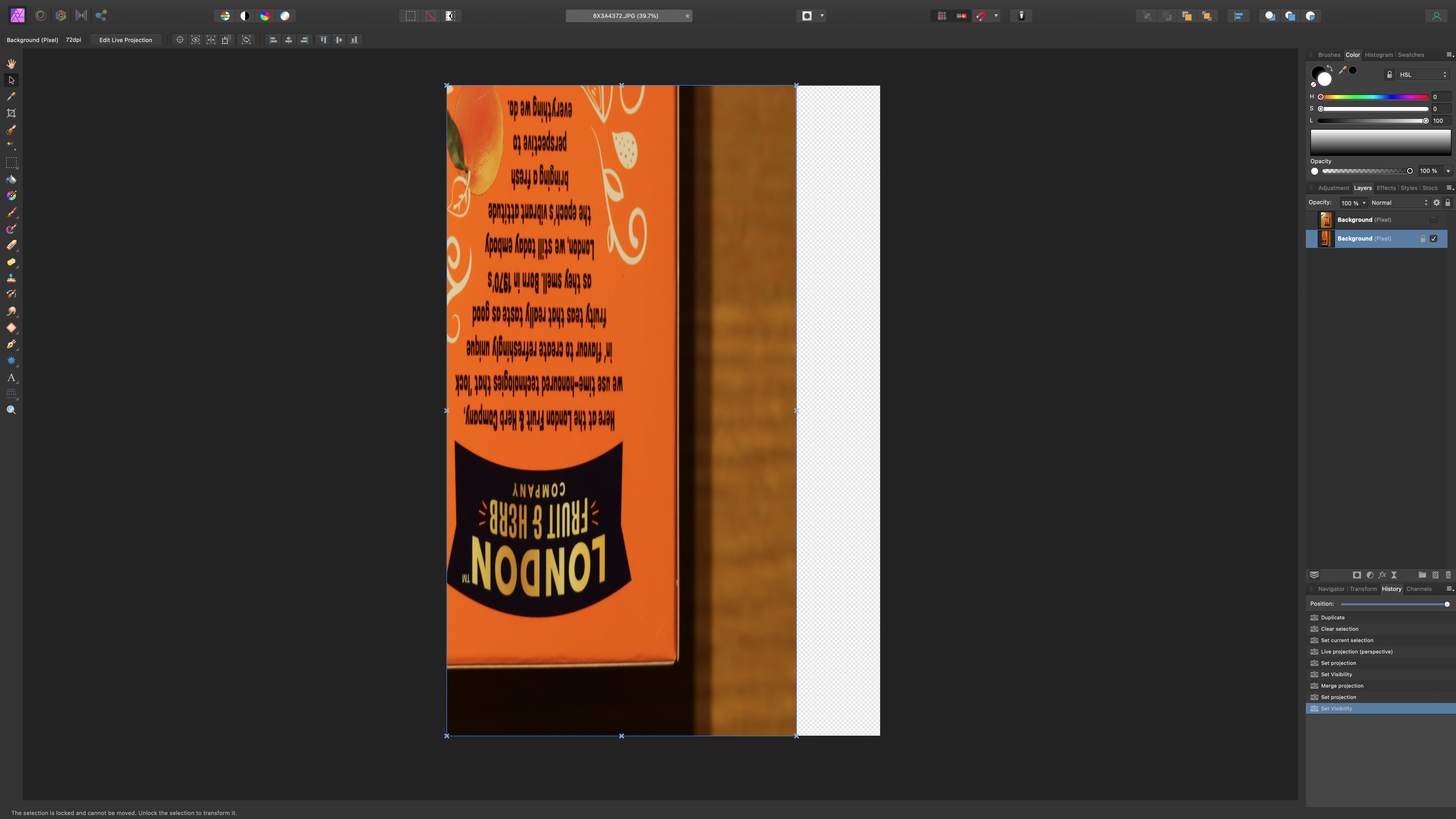This screenshot has height=819, width=1456.
Task: Switch to the Channels tab
Action: pos(1419,589)
